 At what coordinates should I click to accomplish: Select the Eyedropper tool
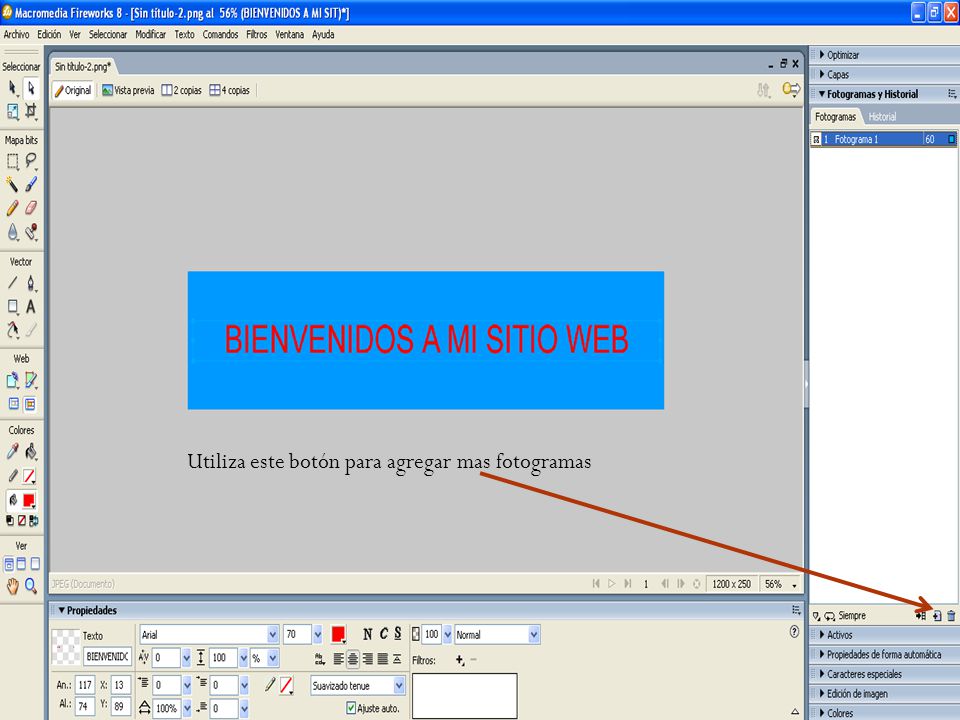click(12, 452)
